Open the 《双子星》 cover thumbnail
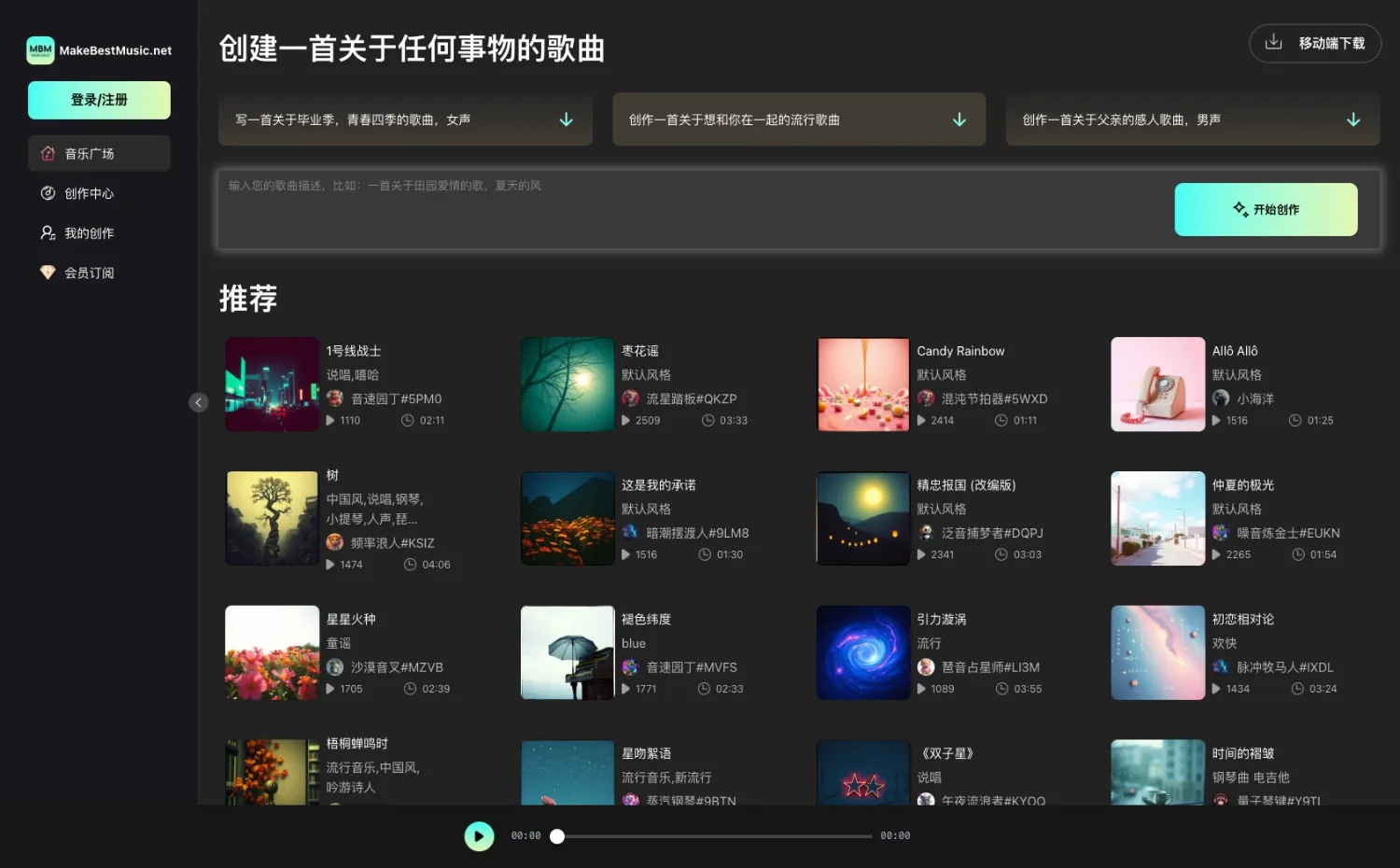 point(862,773)
